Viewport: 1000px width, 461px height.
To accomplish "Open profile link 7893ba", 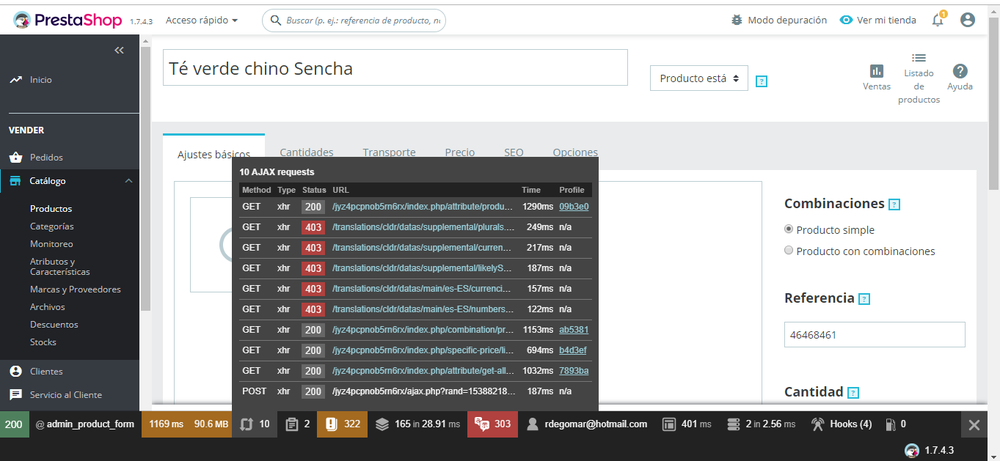I will tap(574, 370).
